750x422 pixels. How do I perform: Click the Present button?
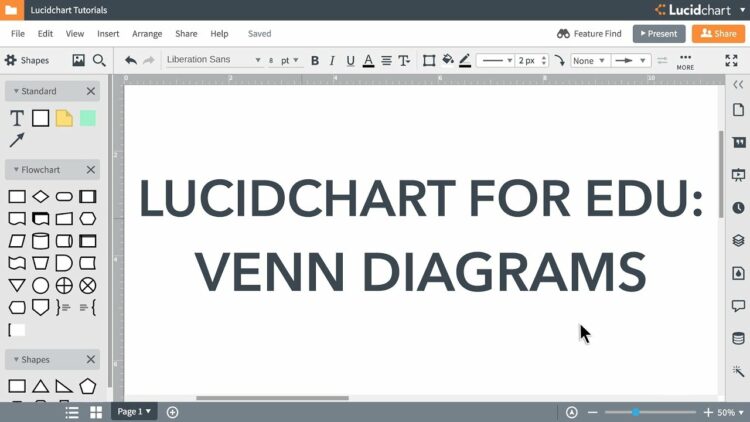click(659, 33)
